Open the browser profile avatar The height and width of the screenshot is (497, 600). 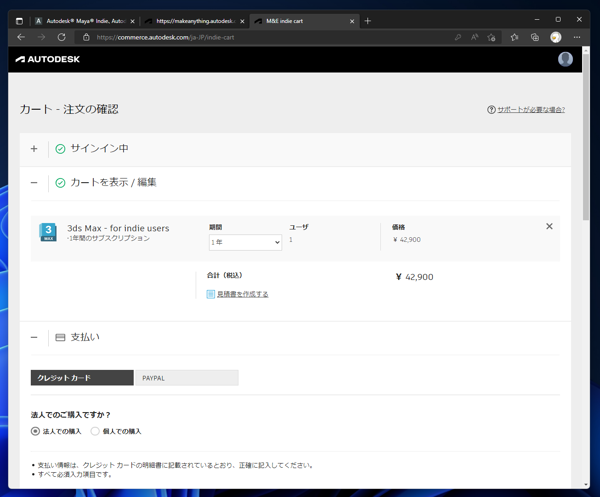point(556,37)
